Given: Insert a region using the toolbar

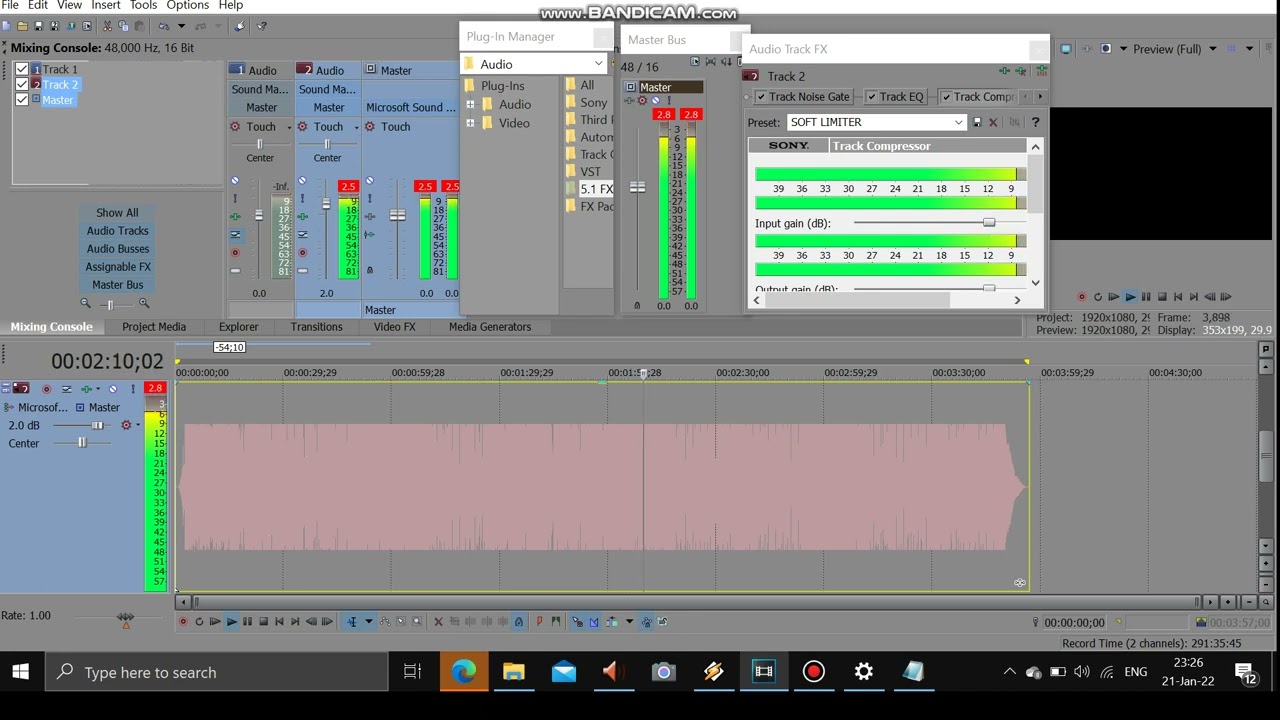Looking at the screenshot, I should 556,622.
